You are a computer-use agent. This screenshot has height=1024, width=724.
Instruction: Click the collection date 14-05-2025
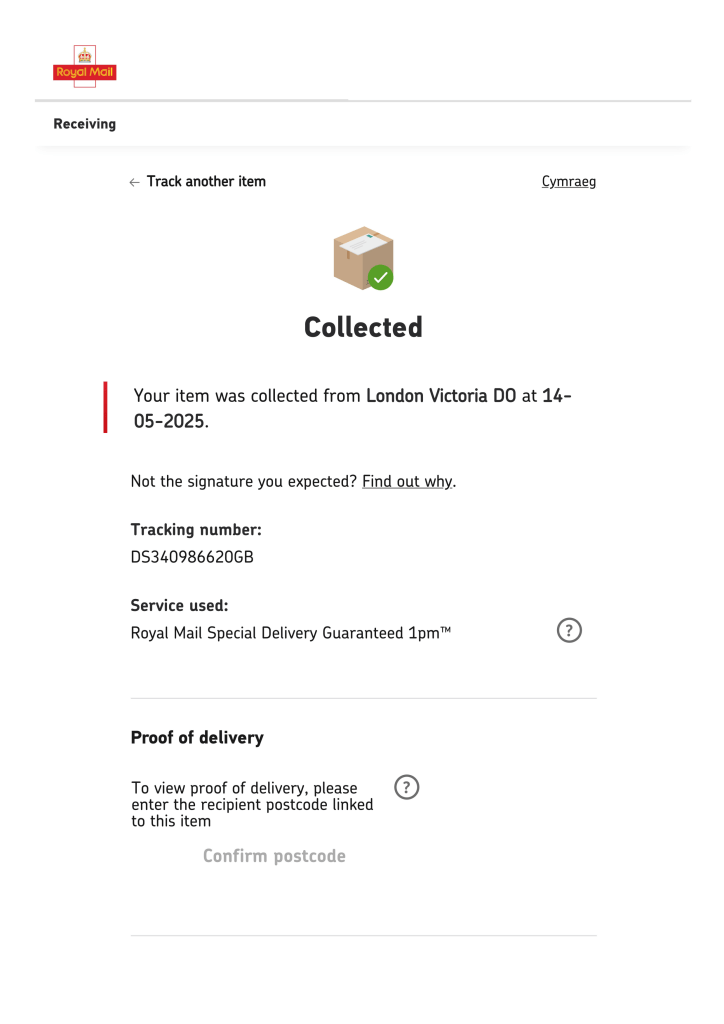(x=170, y=421)
